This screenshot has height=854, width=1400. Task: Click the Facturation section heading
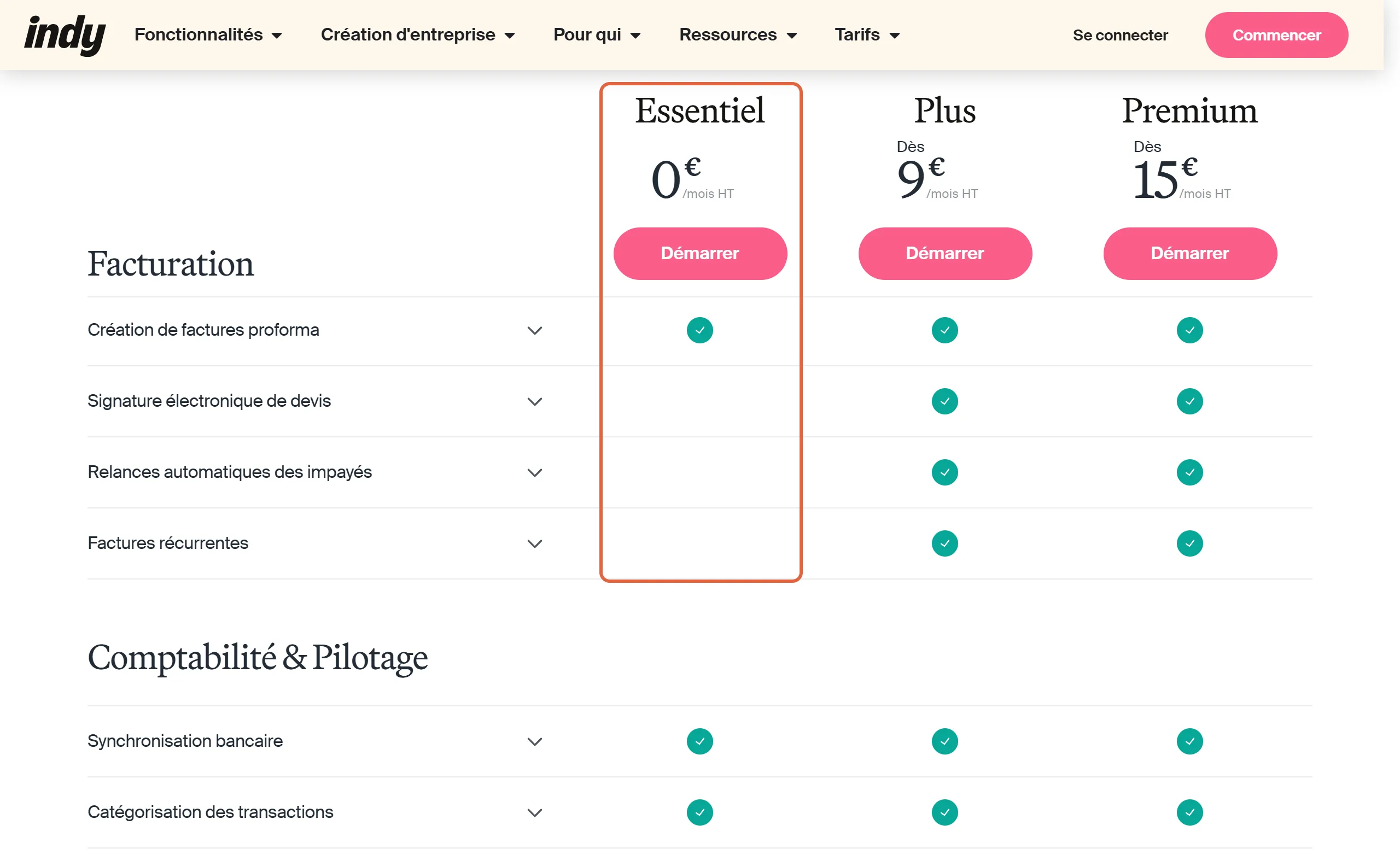click(171, 264)
